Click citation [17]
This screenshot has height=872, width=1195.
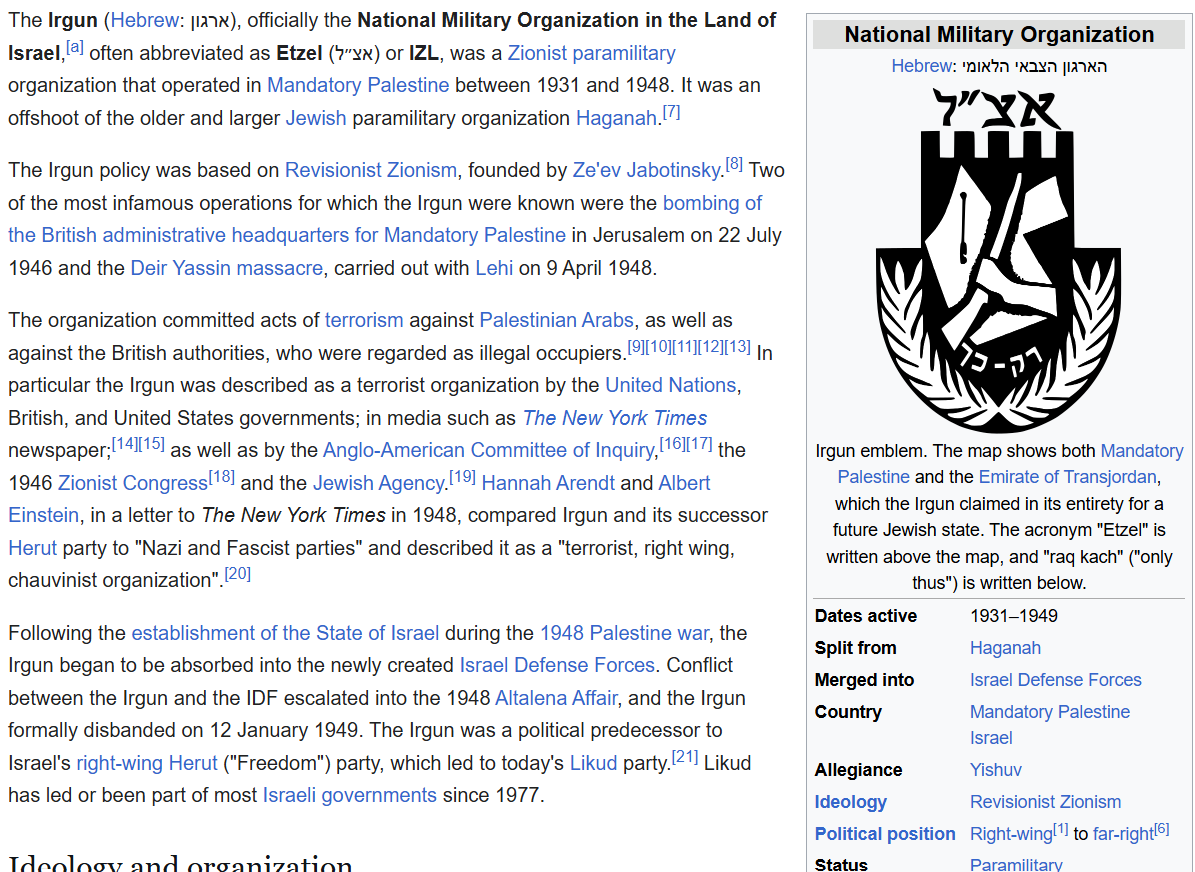(699, 444)
